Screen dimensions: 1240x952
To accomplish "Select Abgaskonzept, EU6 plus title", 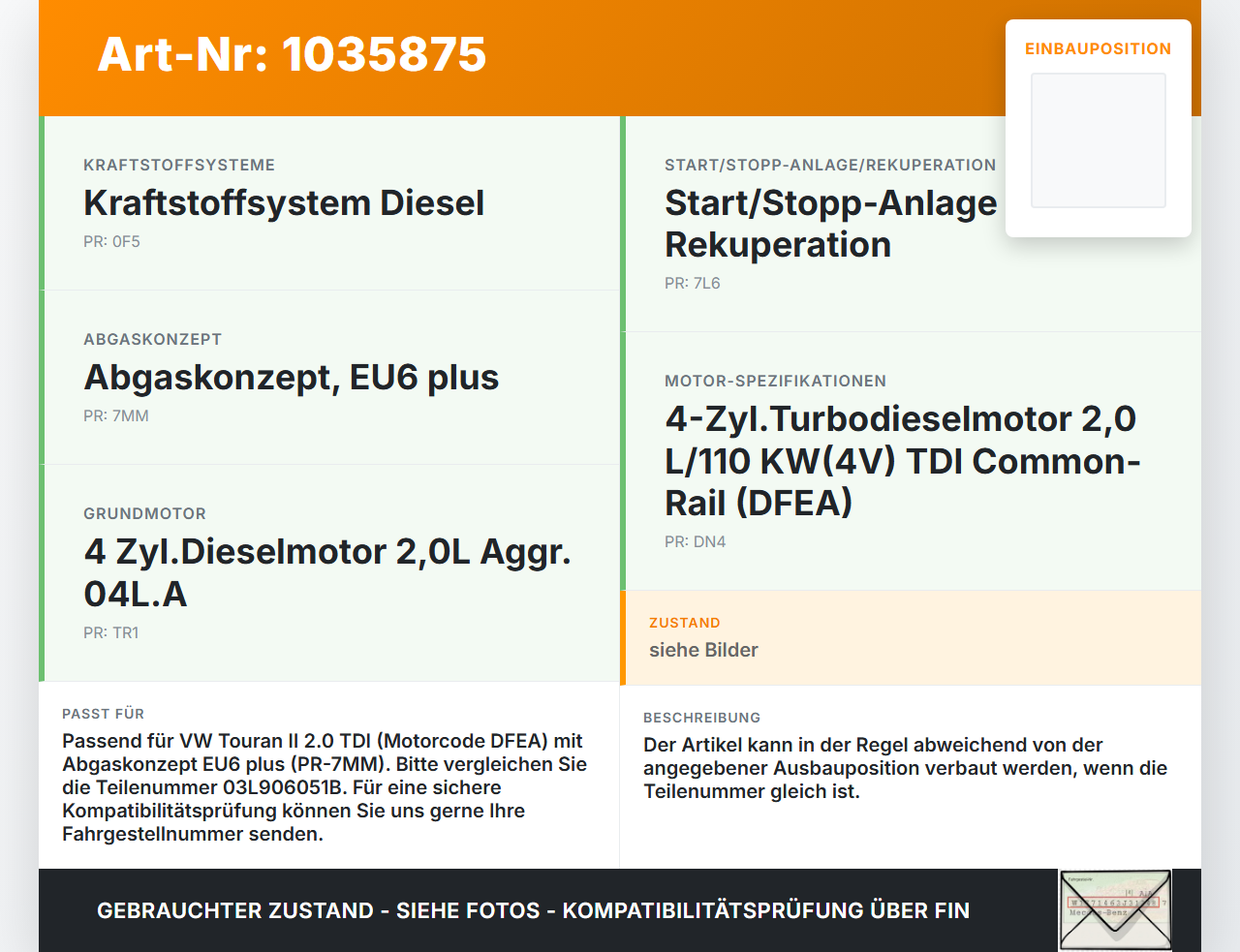I will point(292,378).
